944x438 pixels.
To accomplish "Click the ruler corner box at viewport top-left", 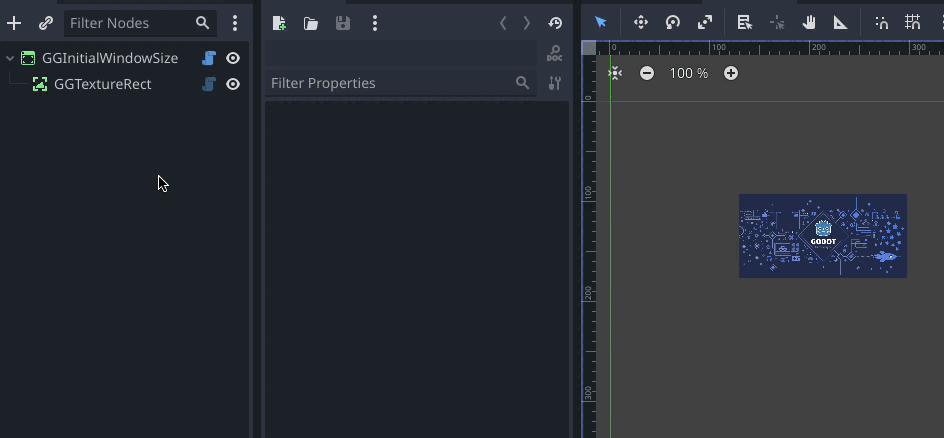I will pyautogui.click(x=589, y=48).
